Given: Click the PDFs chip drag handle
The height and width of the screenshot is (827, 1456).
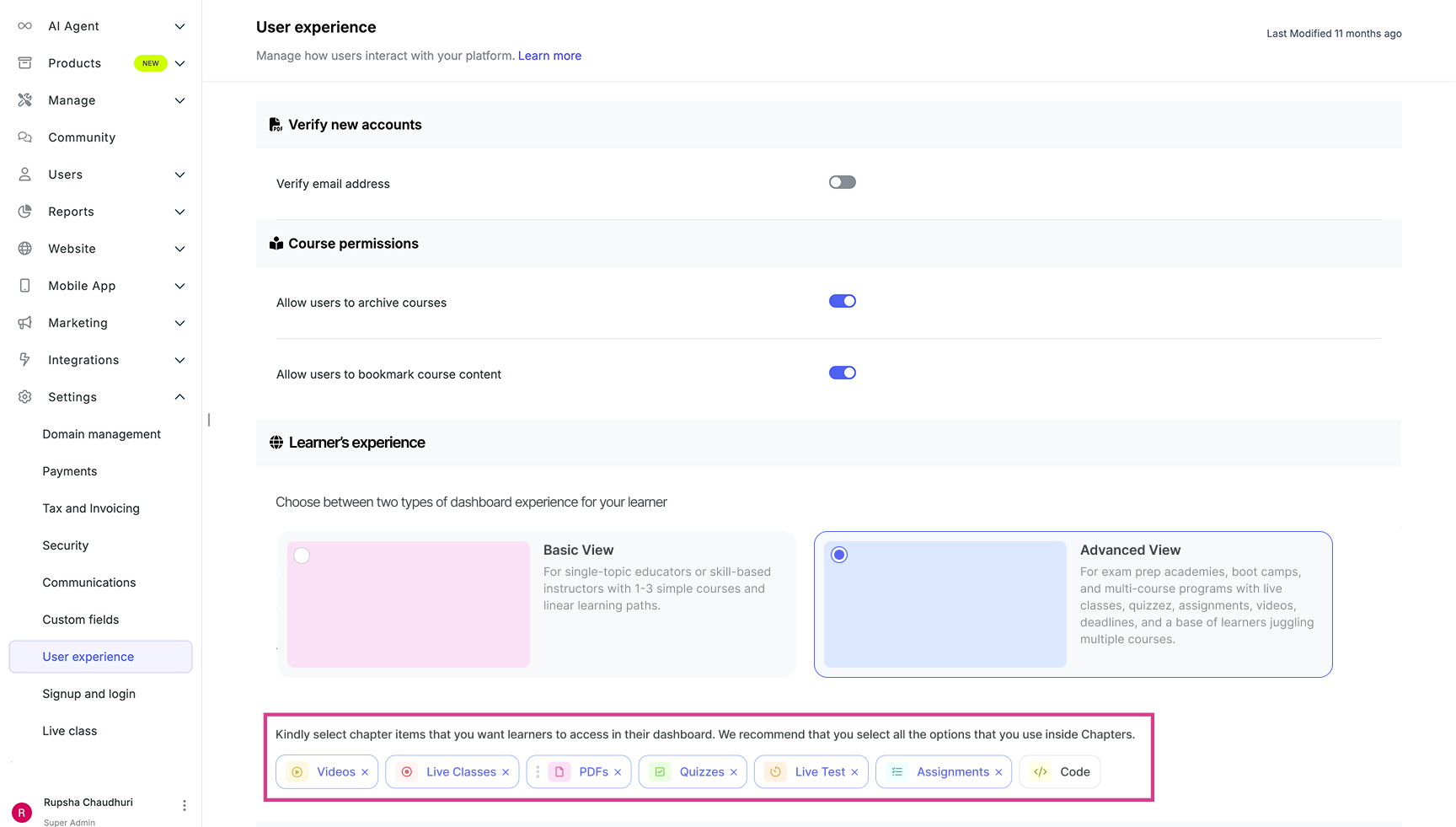Looking at the screenshot, I should pos(538,772).
